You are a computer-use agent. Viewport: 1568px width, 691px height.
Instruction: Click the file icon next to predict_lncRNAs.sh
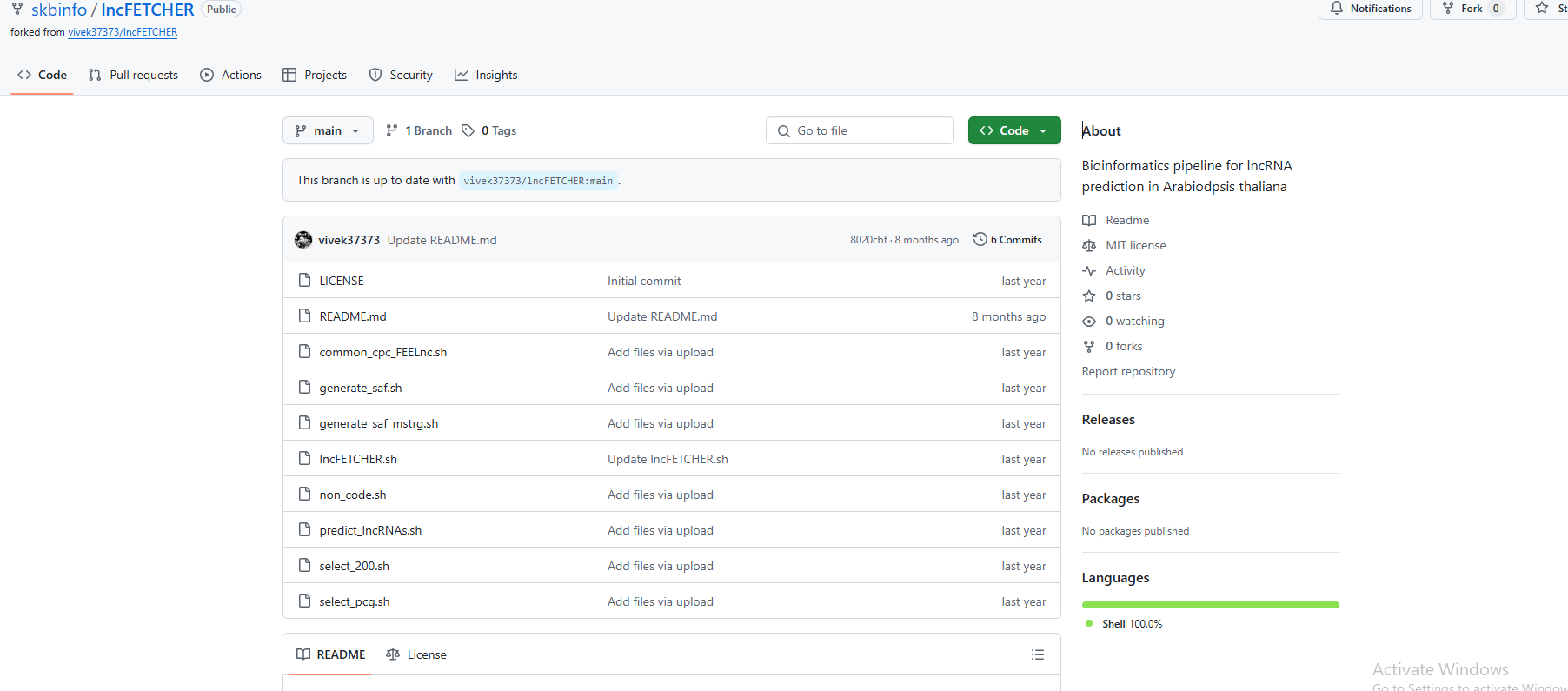(304, 529)
